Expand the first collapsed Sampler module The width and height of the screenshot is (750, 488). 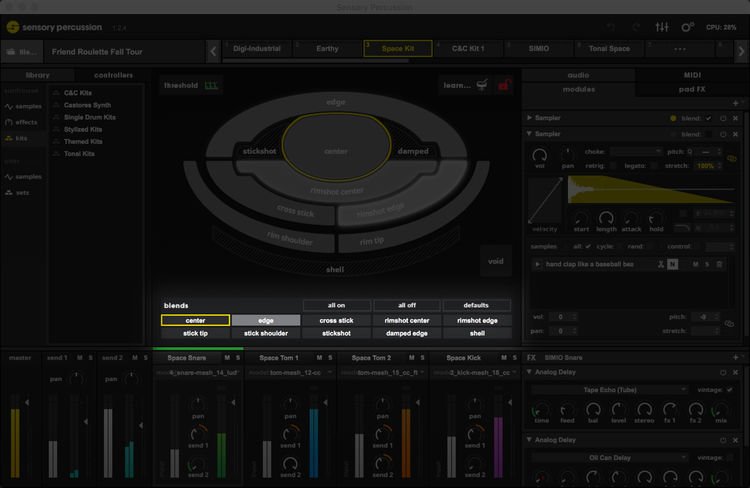[x=529, y=118]
